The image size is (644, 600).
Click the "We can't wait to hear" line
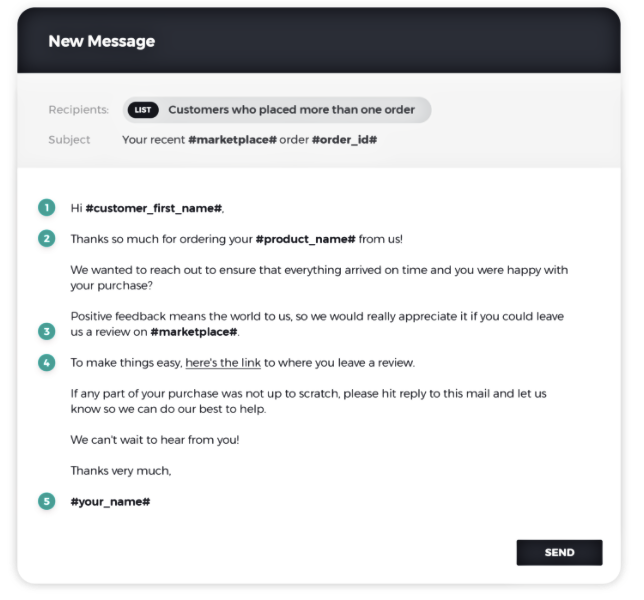(x=154, y=439)
